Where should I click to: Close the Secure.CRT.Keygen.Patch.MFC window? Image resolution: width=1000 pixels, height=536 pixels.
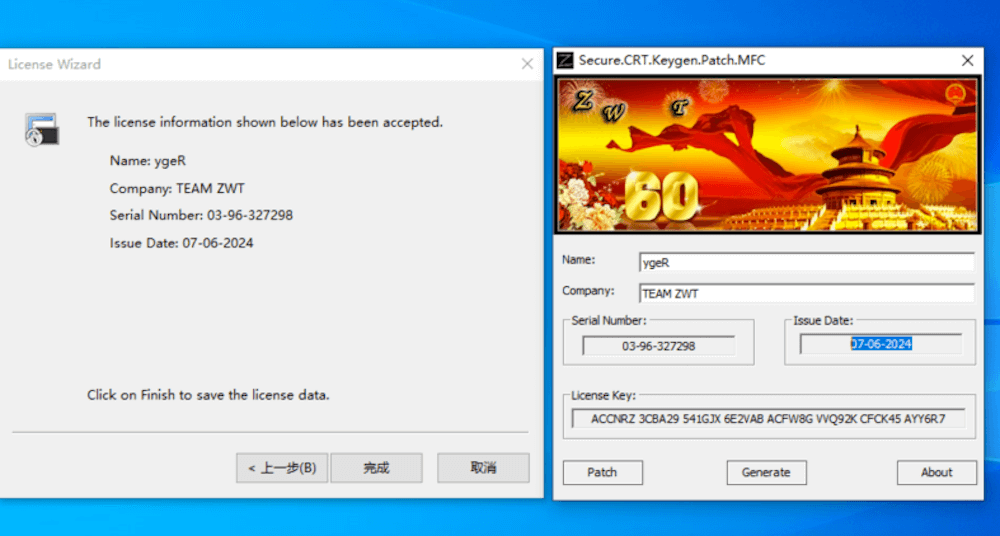[967, 61]
